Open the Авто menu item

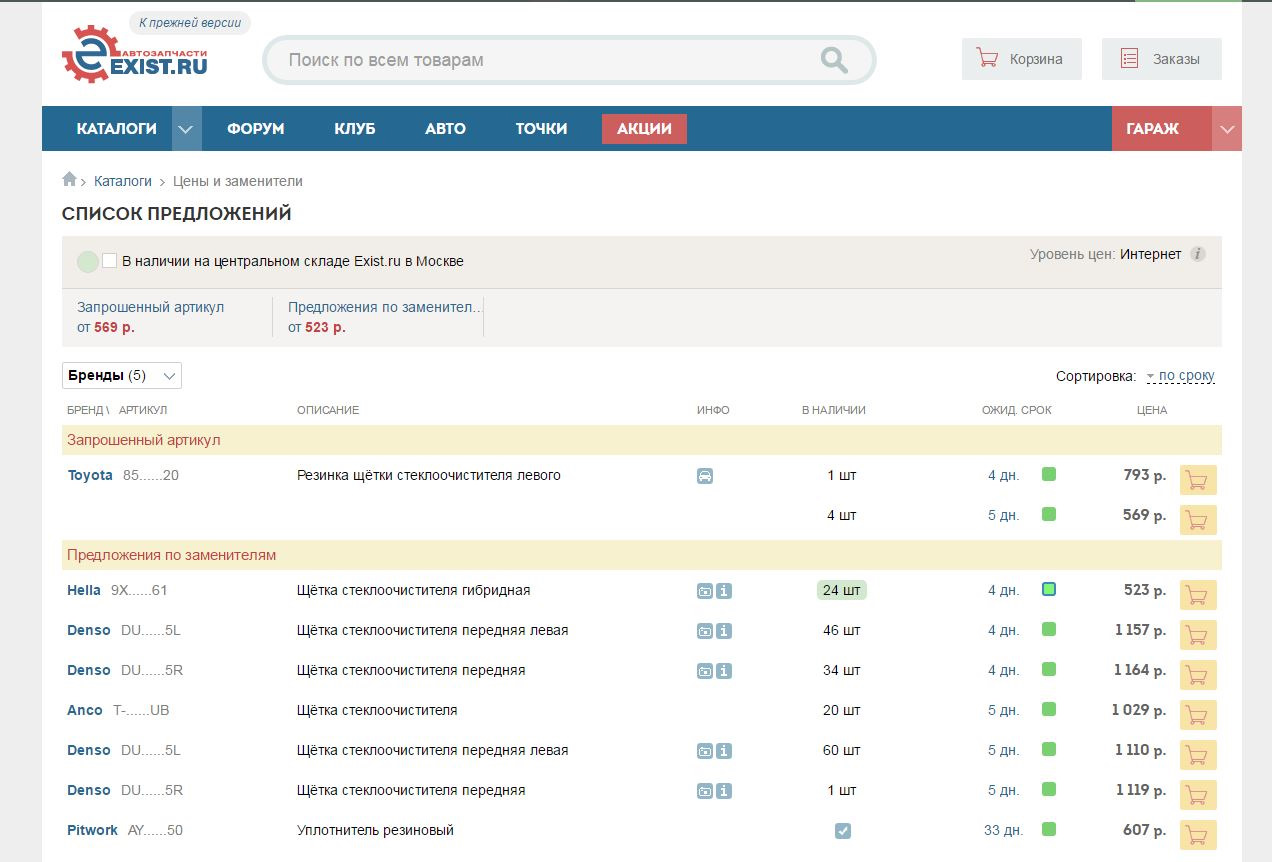445,129
